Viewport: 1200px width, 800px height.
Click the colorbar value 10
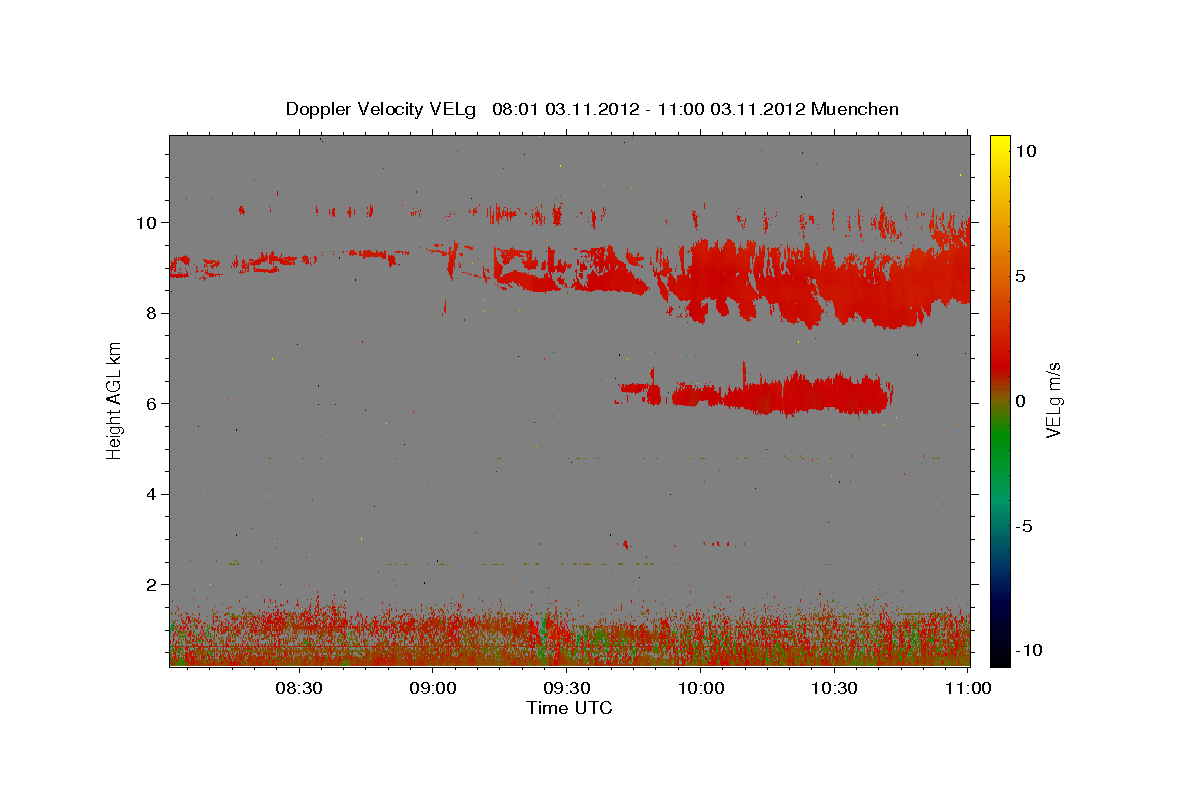coord(1026,150)
